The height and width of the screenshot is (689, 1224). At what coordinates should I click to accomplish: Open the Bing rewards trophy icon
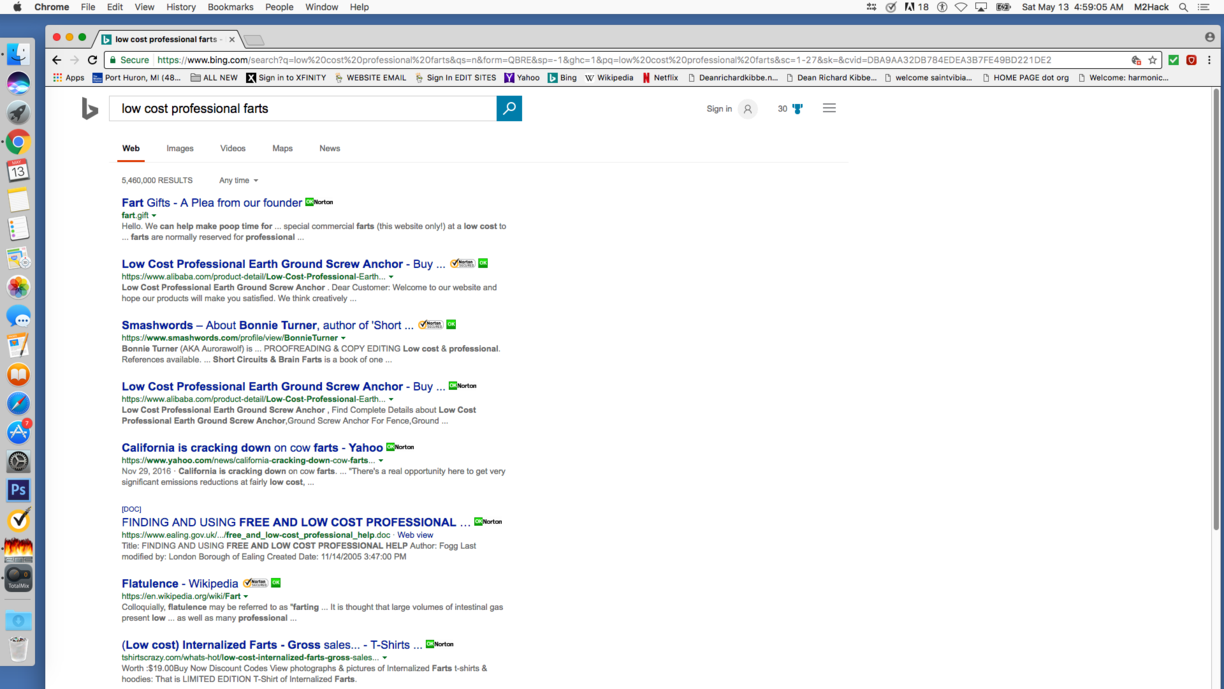(797, 108)
